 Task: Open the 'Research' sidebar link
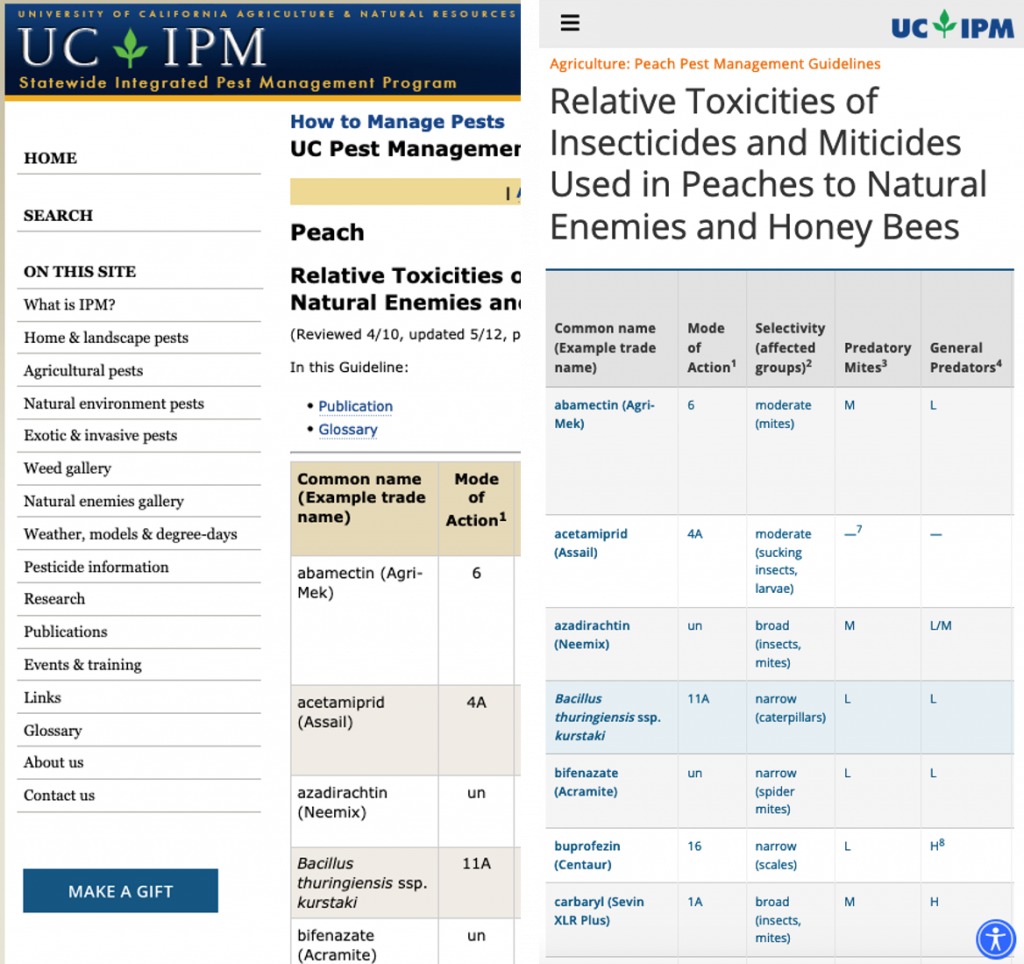pyautogui.click(x=54, y=599)
